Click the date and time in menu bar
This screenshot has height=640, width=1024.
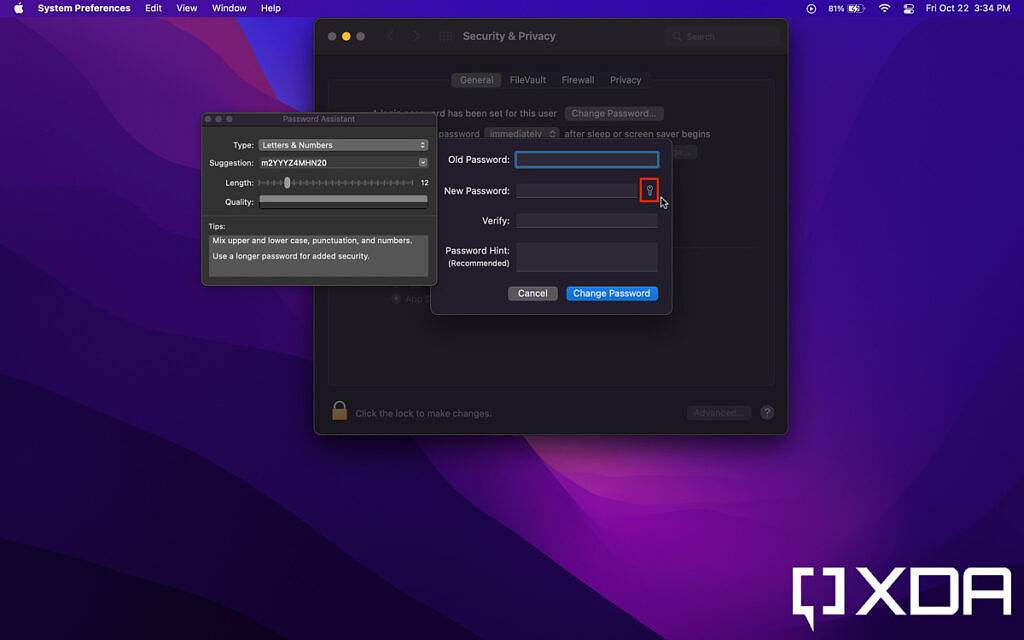[x=968, y=8]
